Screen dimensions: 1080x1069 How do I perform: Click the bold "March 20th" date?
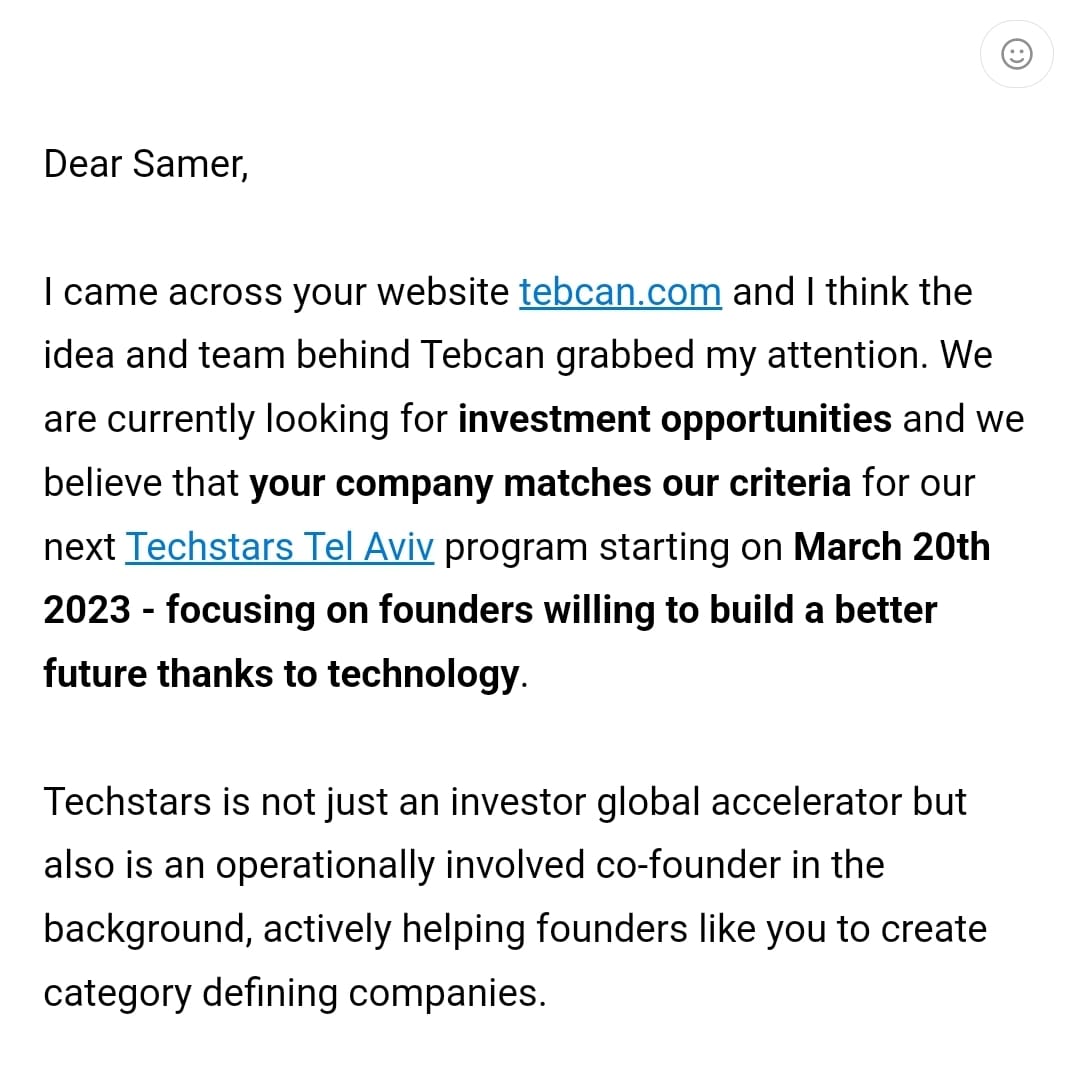click(891, 547)
